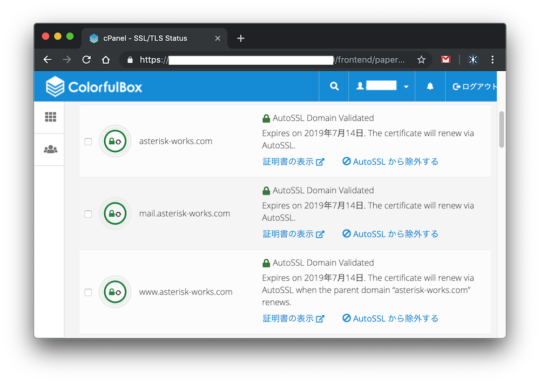The height and width of the screenshot is (383, 540).
Task: Select the mail.asterisk-works.com checkbox
Action: [88, 214]
